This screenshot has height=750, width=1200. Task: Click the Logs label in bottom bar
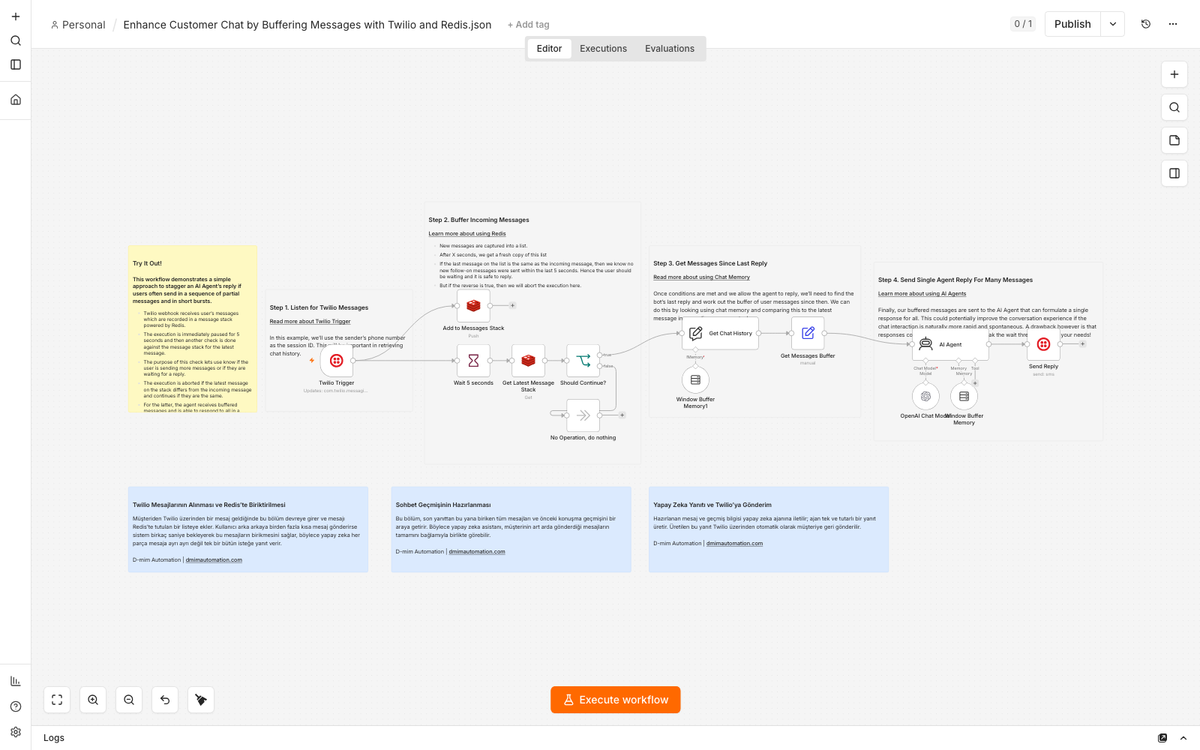point(54,738)
